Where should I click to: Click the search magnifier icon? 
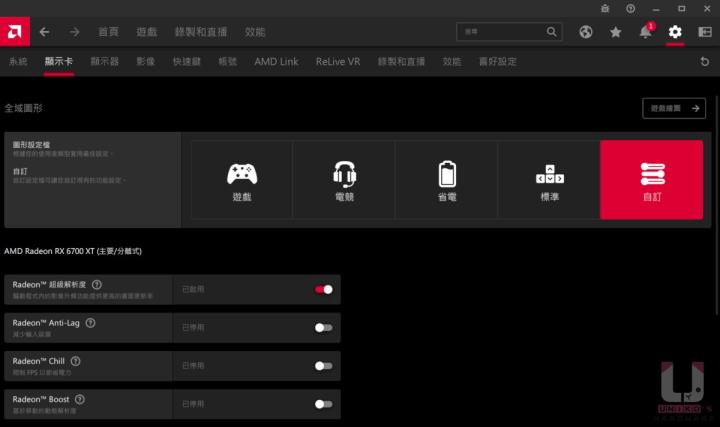pos(551,32)
